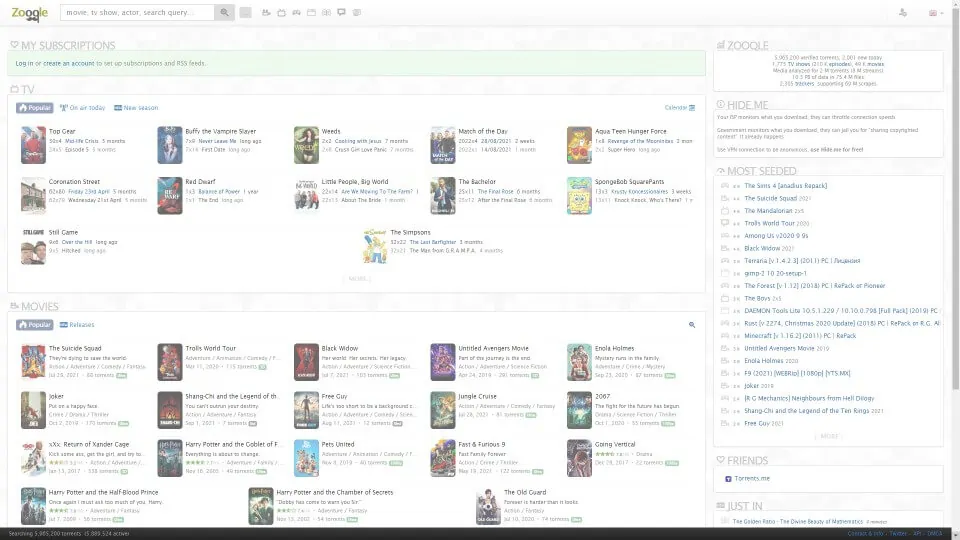This screenshot has width=960, height=540.
Task: Open Minecraft RePack most seeded link
Action: point(800,336)
